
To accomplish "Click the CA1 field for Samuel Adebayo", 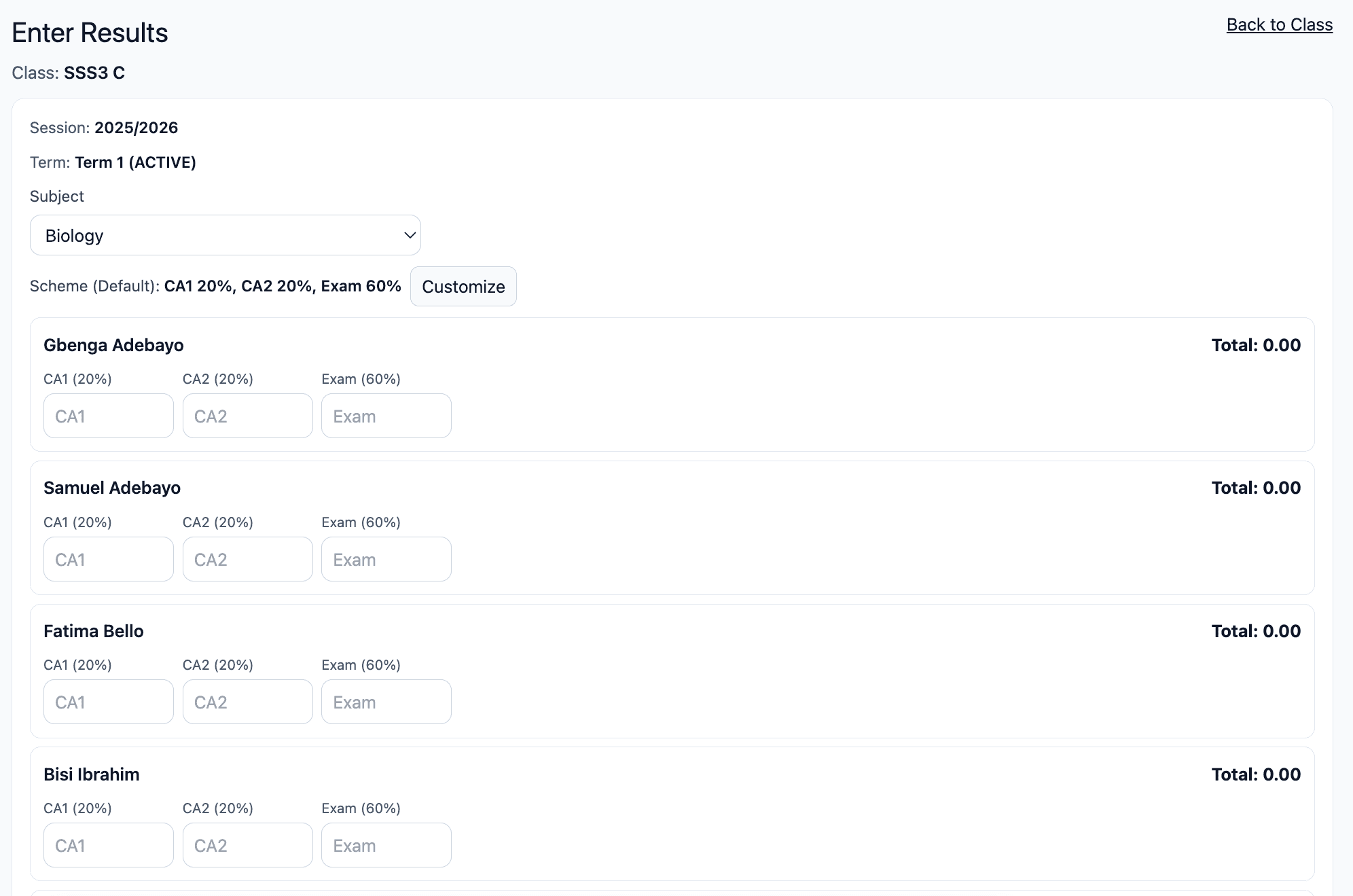I will coord(109,559).
